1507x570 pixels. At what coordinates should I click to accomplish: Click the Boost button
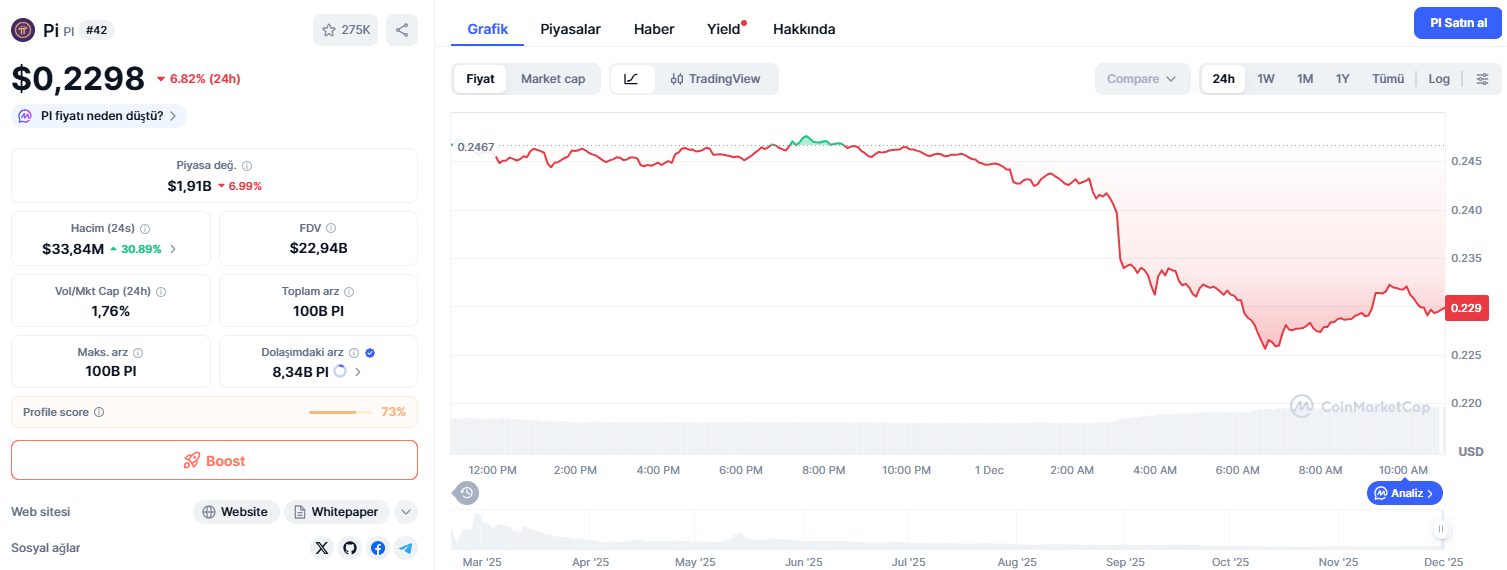click(214, 461)
